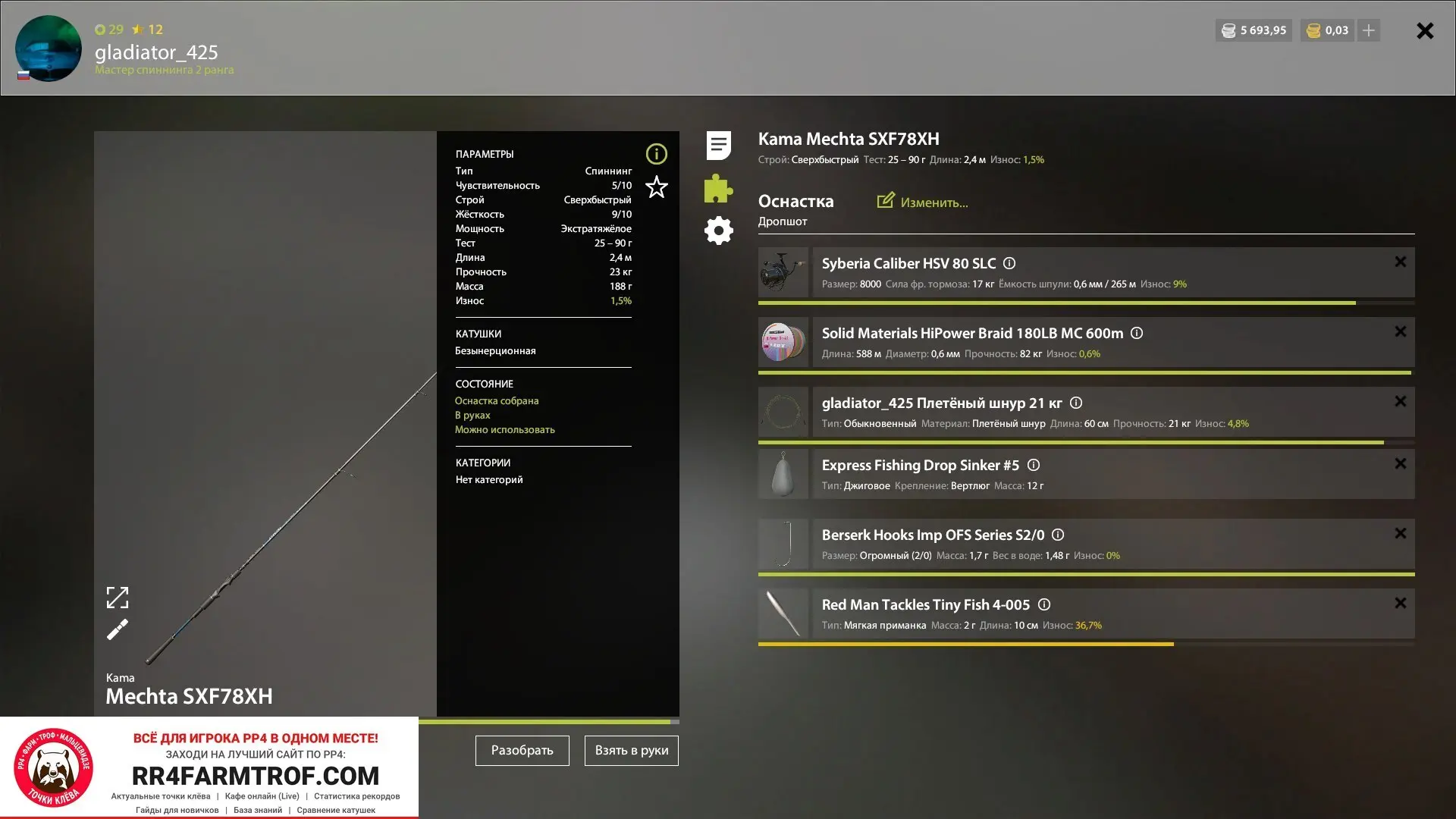Expand the rod image to fullscreen

(118, 598)
